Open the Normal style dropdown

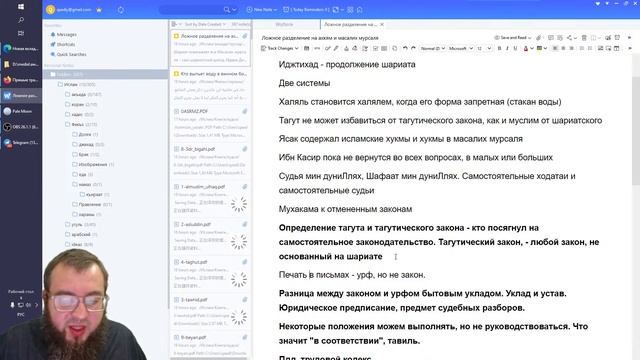tap(432, 49)
